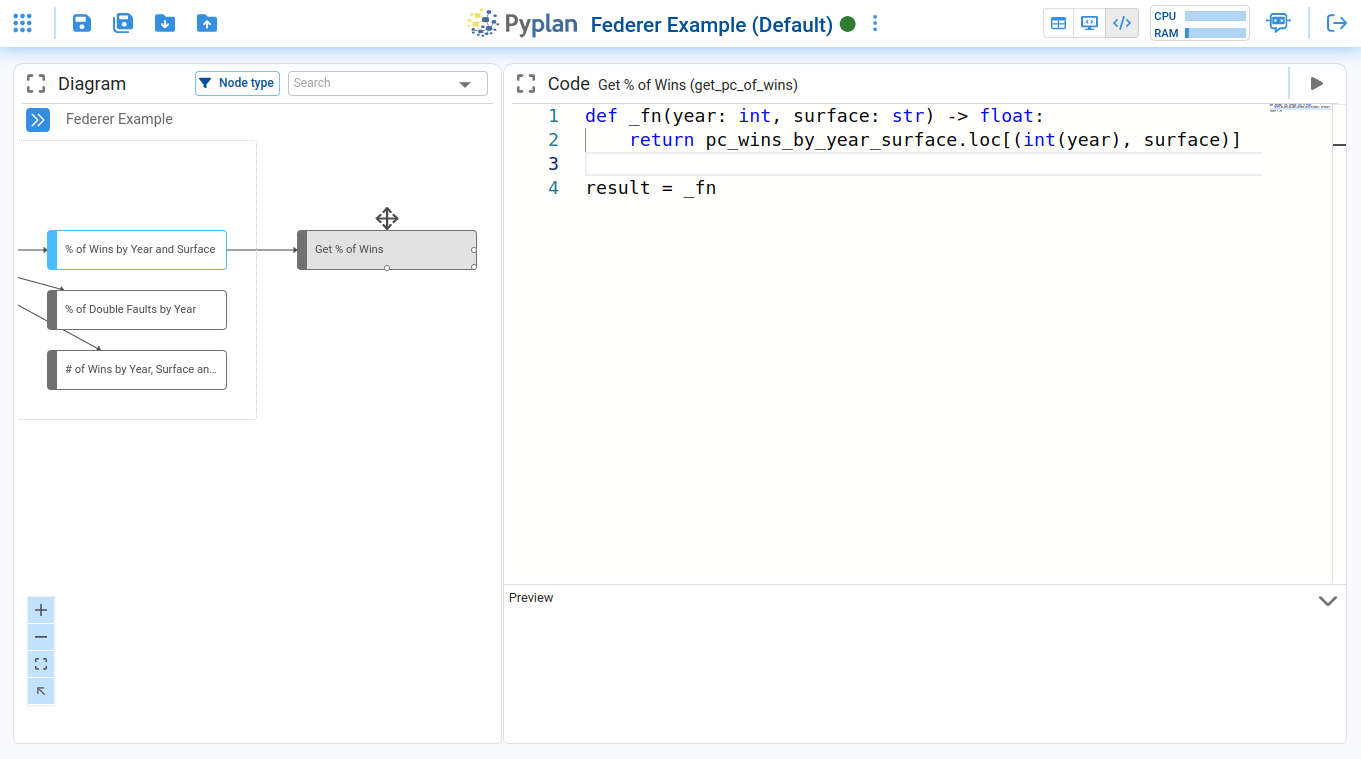
Task: Open the interface designer view
Action: point(1089,22)
